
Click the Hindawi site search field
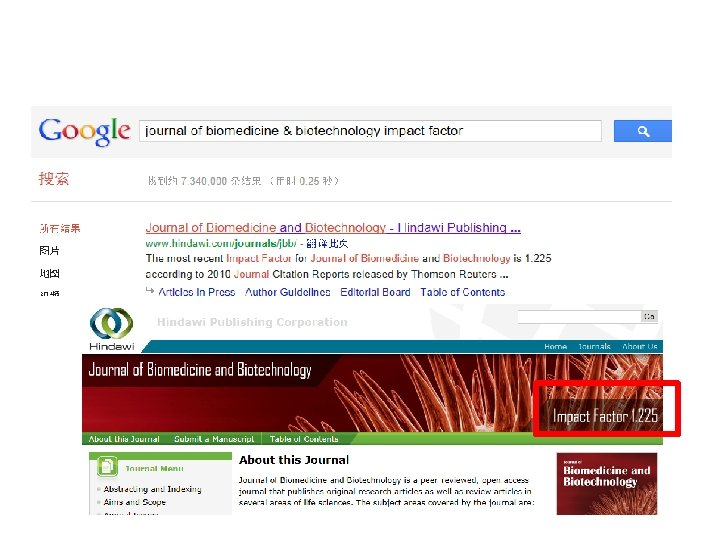(579, 316)
